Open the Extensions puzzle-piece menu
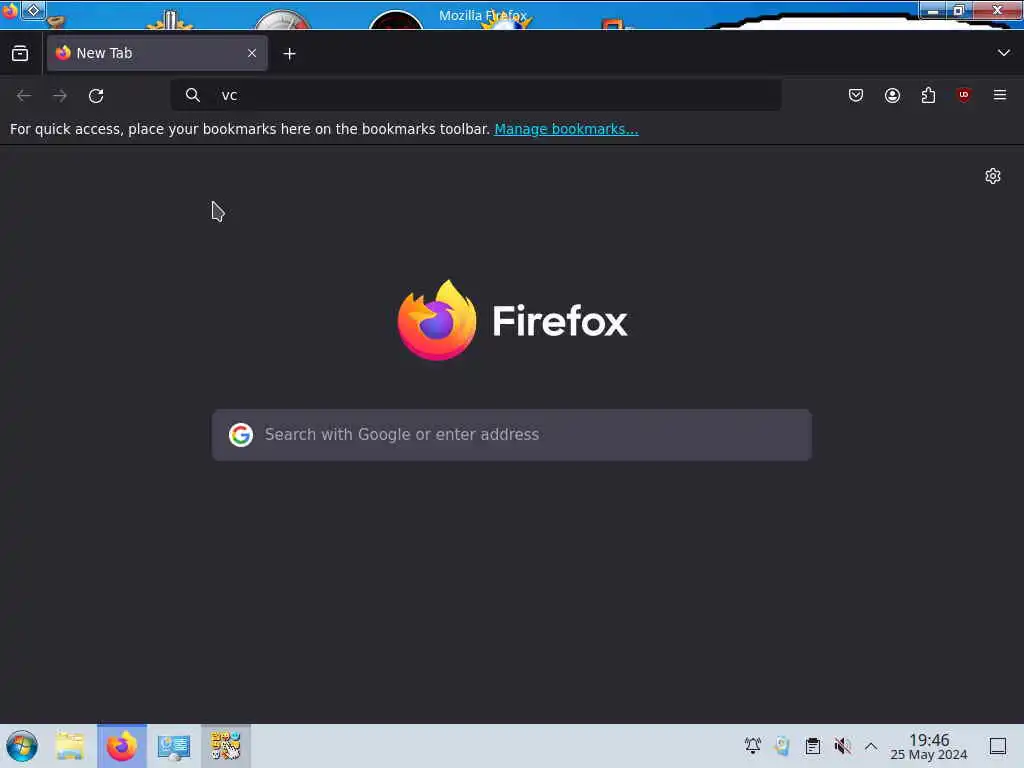The height and width of the screenshot is (768, 1024). pos(928,95)
